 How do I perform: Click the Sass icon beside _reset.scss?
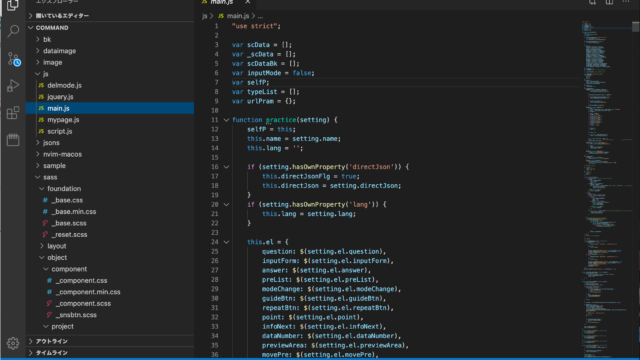(45, 234)
